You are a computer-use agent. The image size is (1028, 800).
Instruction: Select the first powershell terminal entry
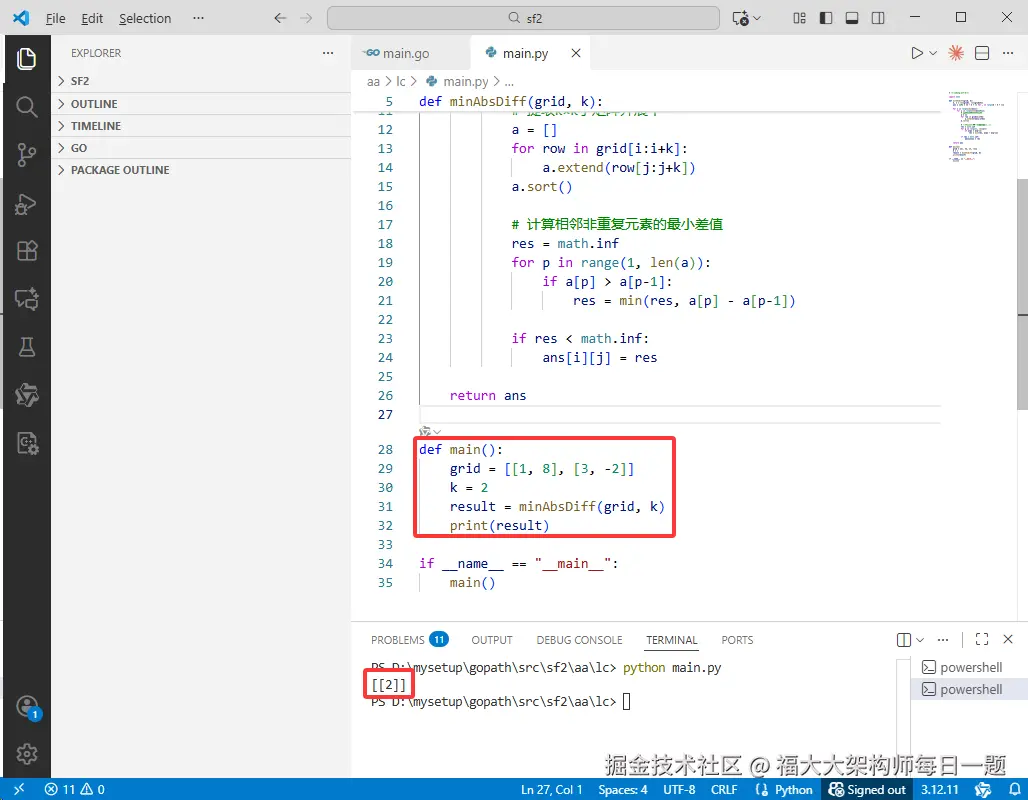969,668
